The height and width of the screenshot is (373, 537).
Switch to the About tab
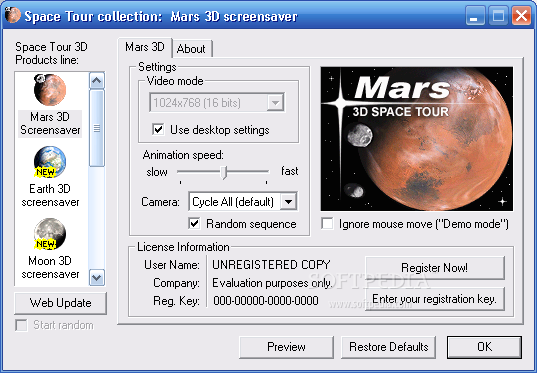click(191, 49)
